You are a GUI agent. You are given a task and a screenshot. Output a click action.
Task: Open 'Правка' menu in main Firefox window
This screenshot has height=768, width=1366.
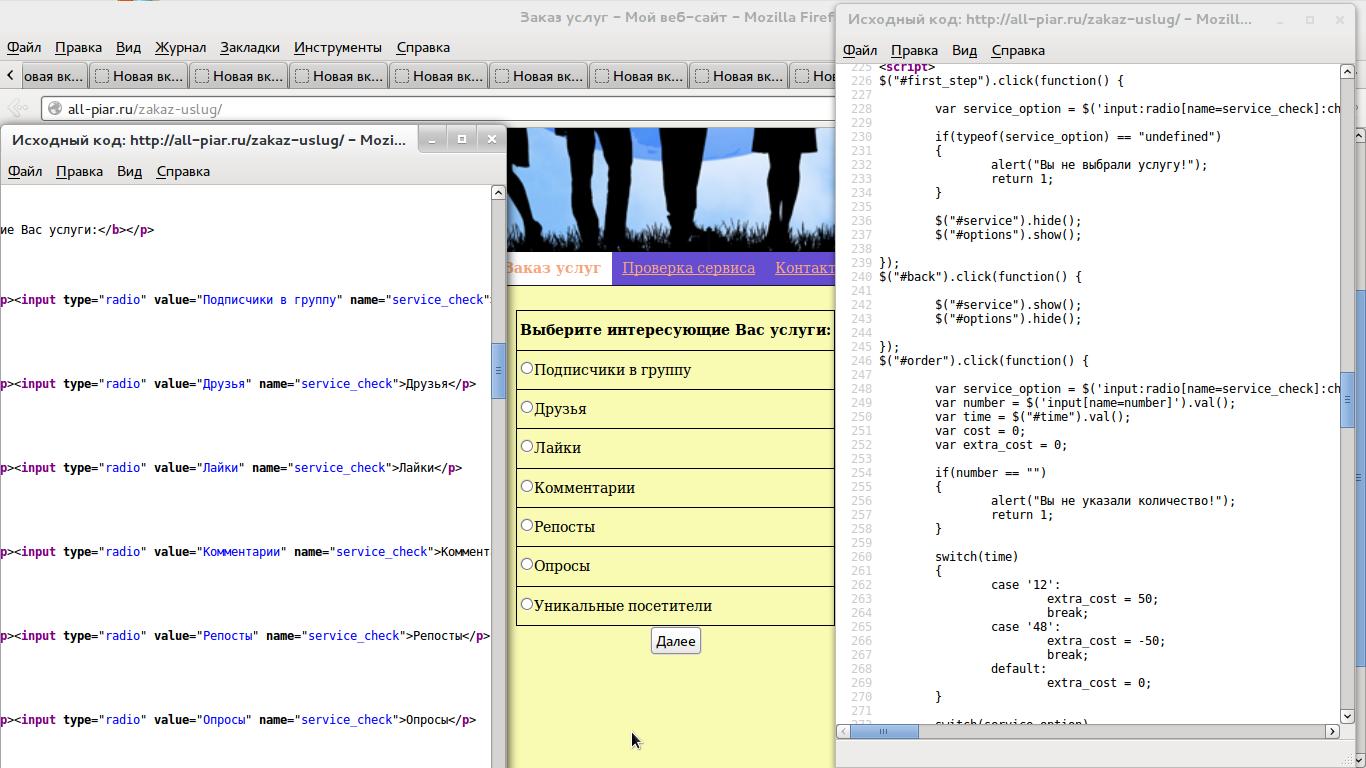78,47
